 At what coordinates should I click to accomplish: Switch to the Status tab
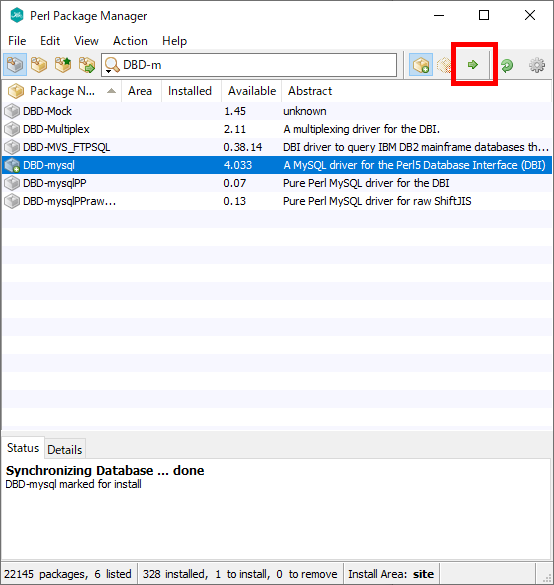click(23, 448)
